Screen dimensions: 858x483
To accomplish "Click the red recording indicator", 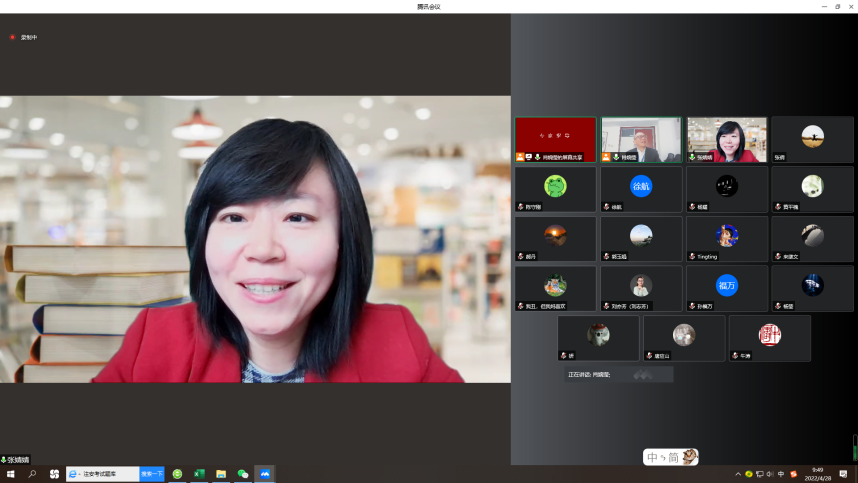I will pyautogui.click(x=12, y=37).
